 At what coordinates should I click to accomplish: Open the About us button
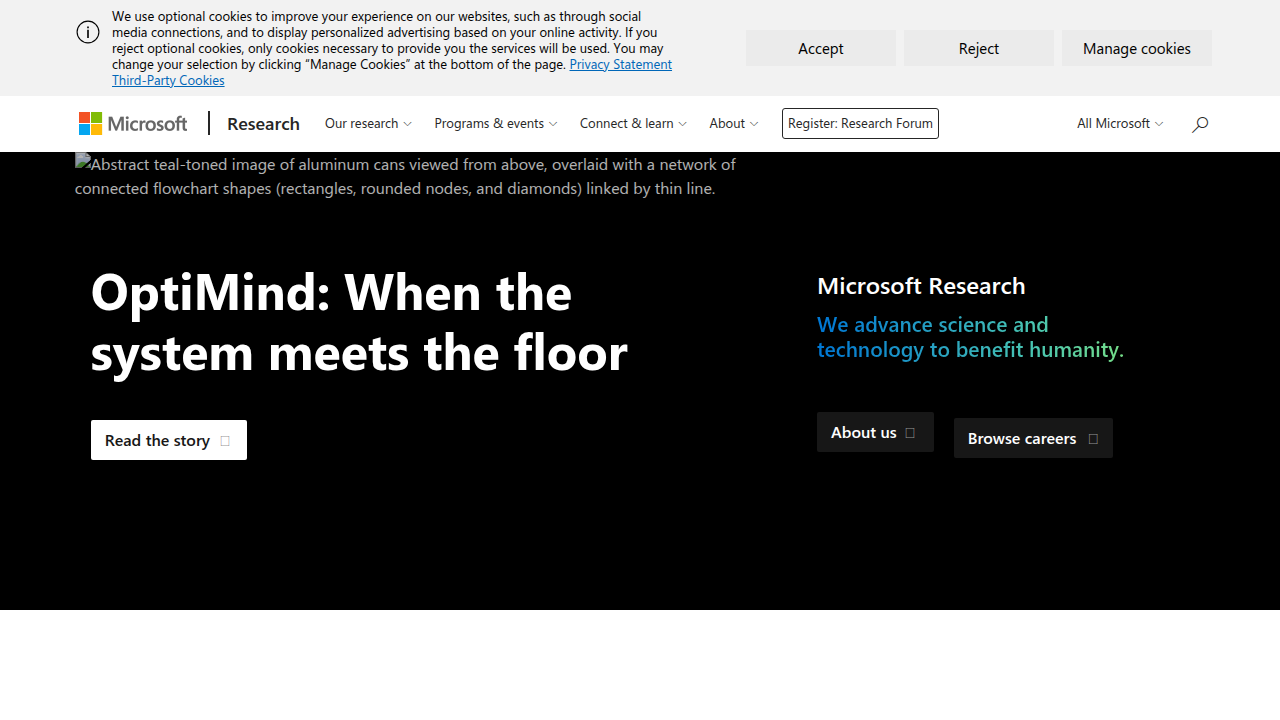coord(875,432)
